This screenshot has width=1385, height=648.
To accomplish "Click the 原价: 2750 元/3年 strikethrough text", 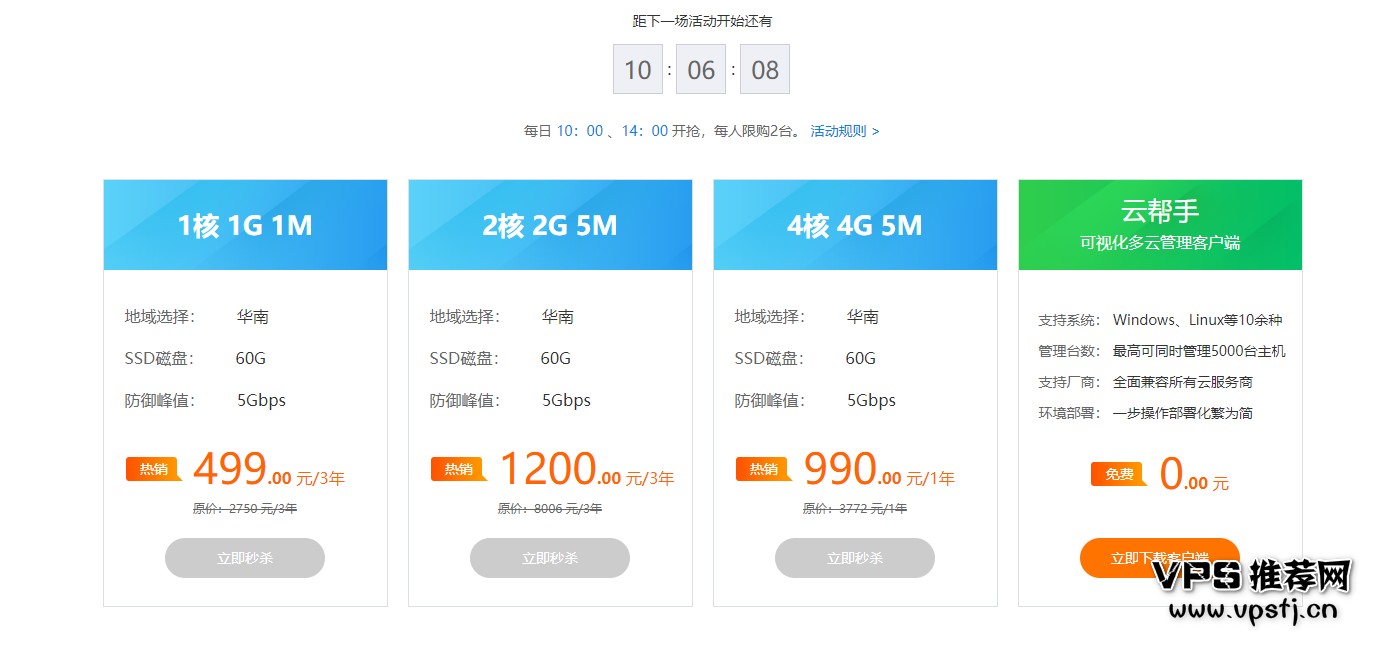I will tap(245, 509).
